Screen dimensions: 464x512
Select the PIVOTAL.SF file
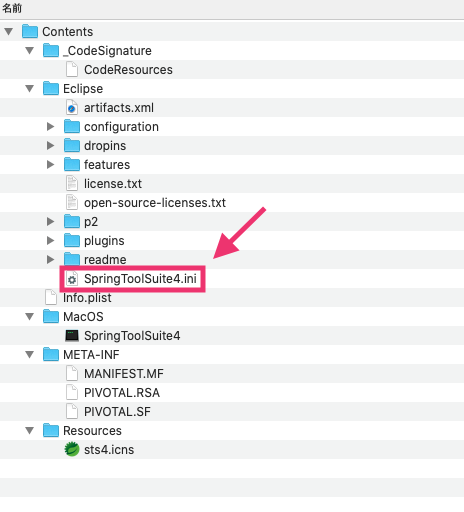tap(117, 412)
